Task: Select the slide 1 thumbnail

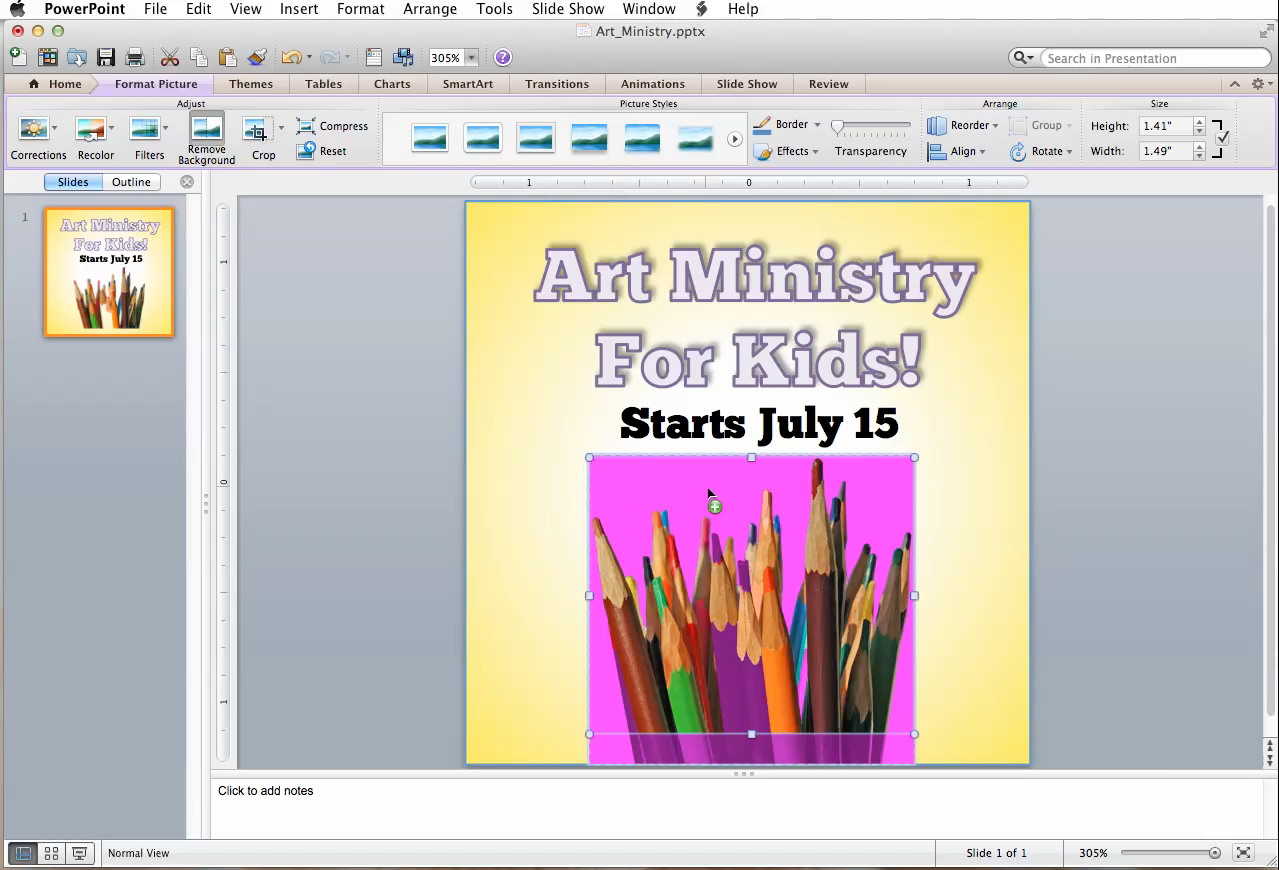Action: (x=108, y=271)
